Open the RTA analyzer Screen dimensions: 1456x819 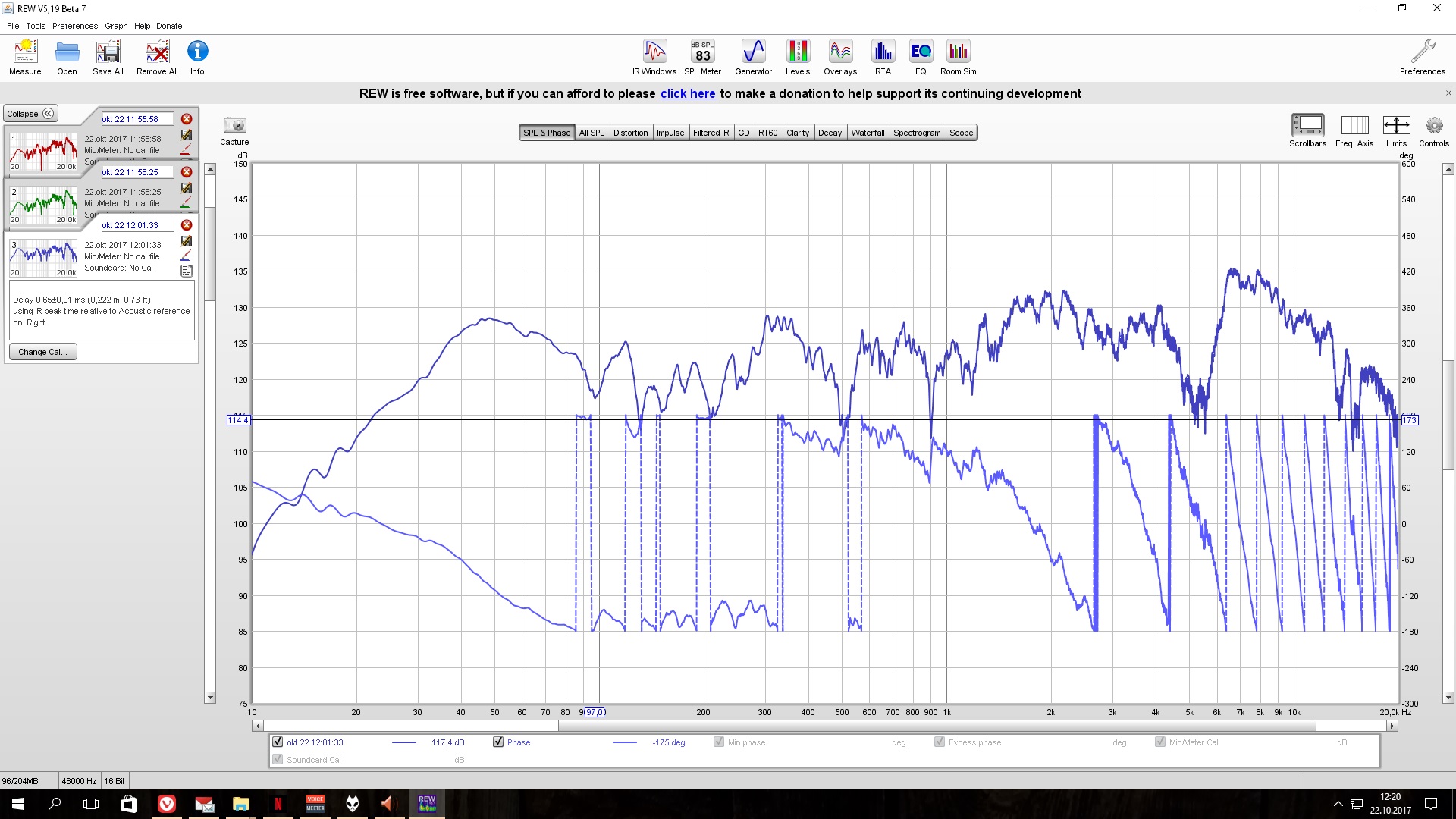(883, 58)
